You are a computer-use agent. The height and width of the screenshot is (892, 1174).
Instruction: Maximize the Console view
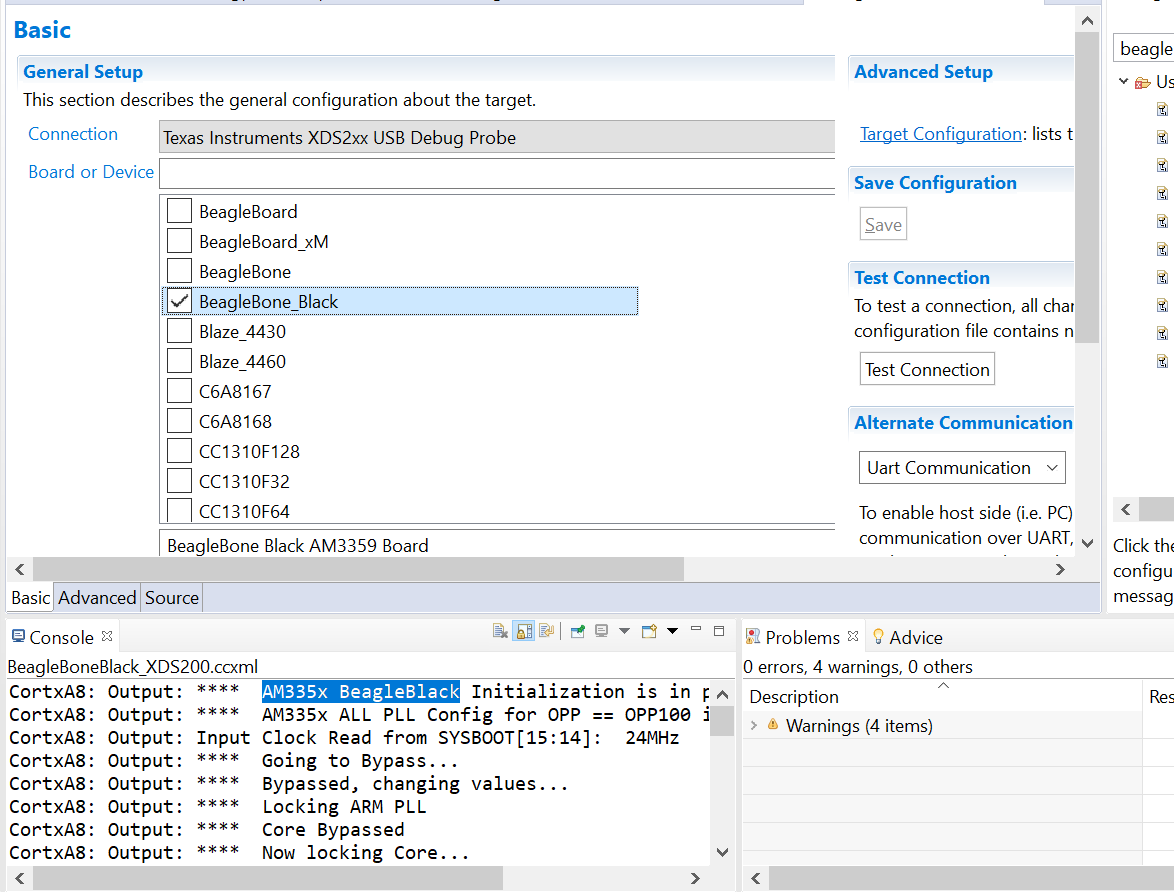[x=719, y=631]
